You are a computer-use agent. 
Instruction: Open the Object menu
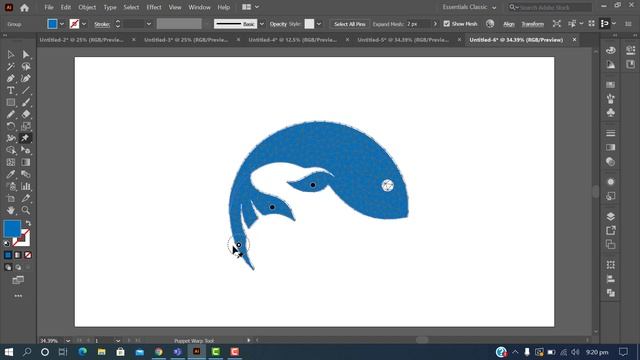pyautogui.click(x=87, y=7)
